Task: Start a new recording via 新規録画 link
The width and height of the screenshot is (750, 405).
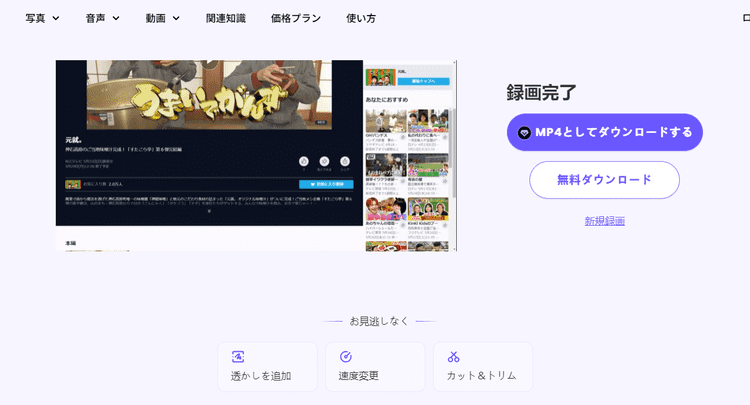Action: point(605,221)
